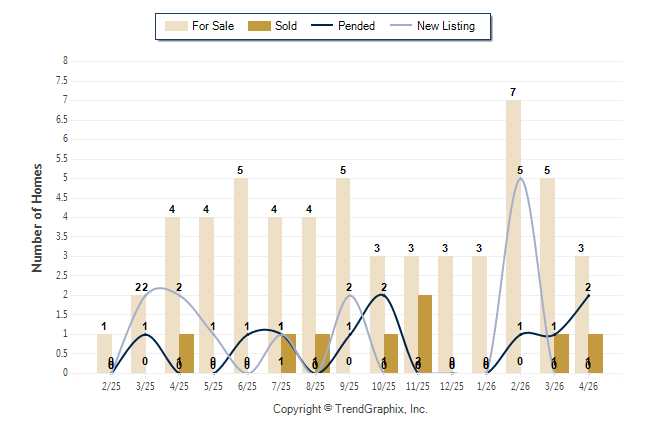This screenshot has width=646, height=434.
Task: Click the 2/26 For Sale bar showing 7
Action: coord(513,237)
